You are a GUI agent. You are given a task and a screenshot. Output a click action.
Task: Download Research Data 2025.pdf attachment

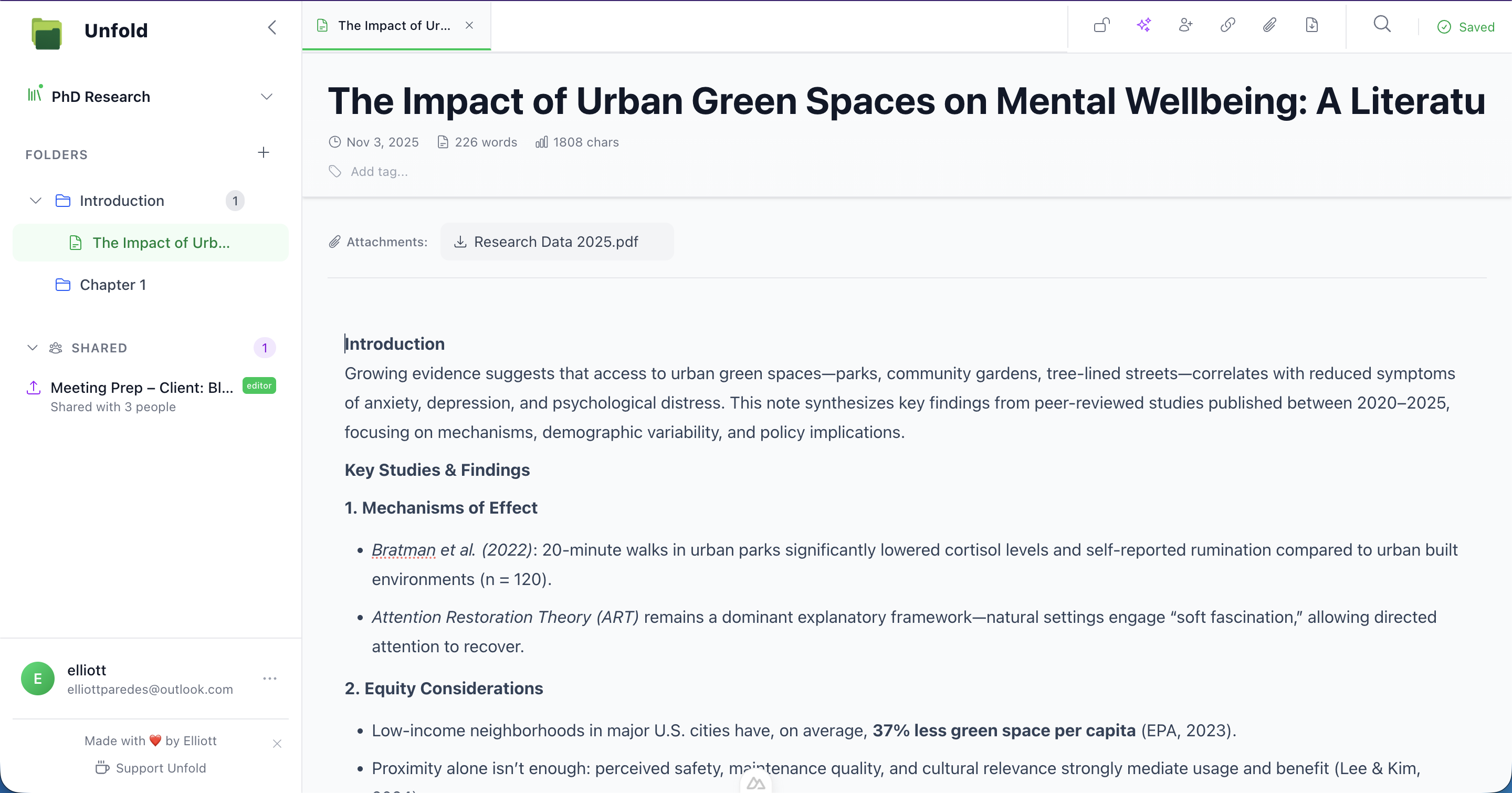[555, 242]
